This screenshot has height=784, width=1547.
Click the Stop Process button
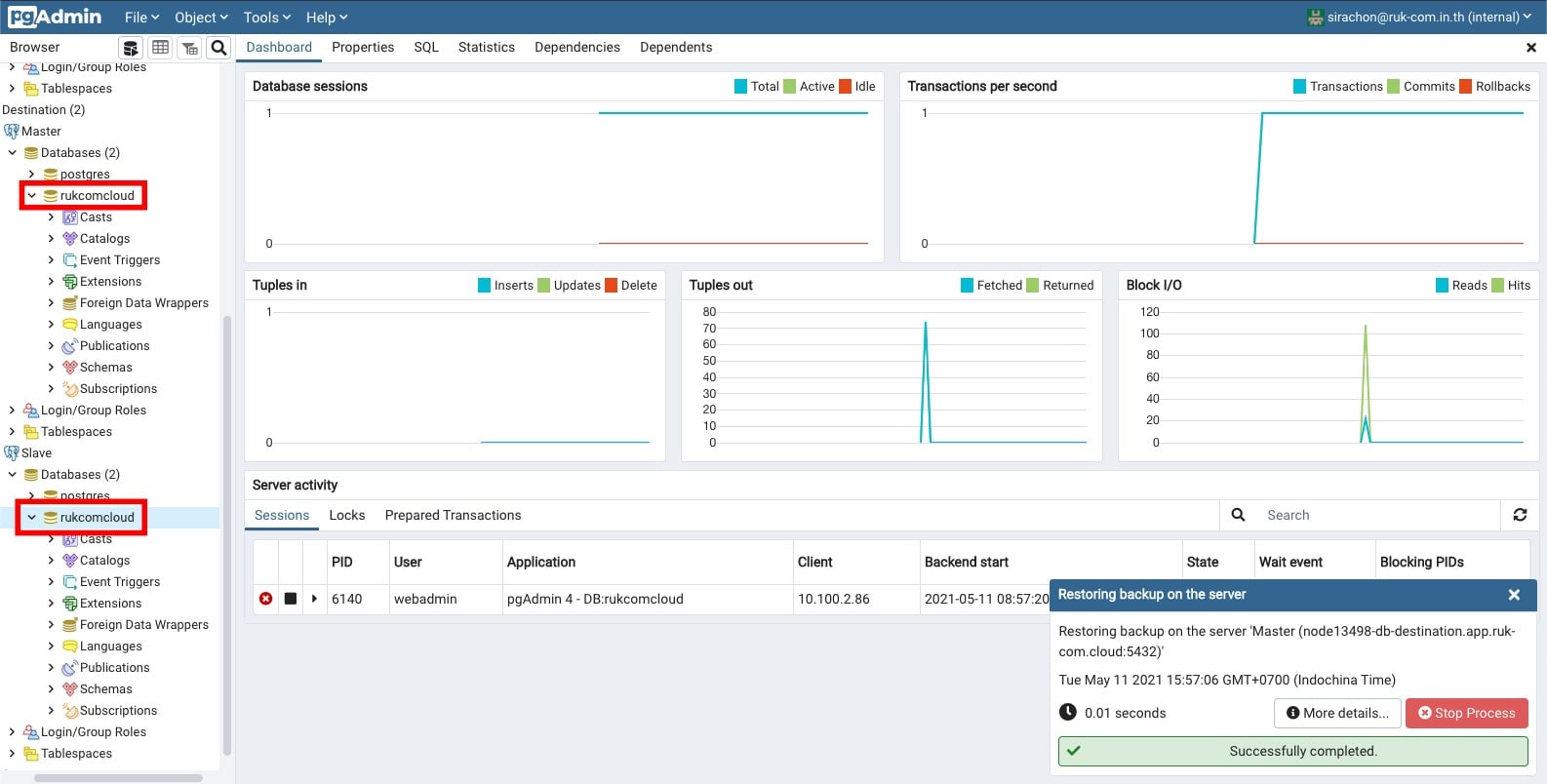pos(1467,713)
